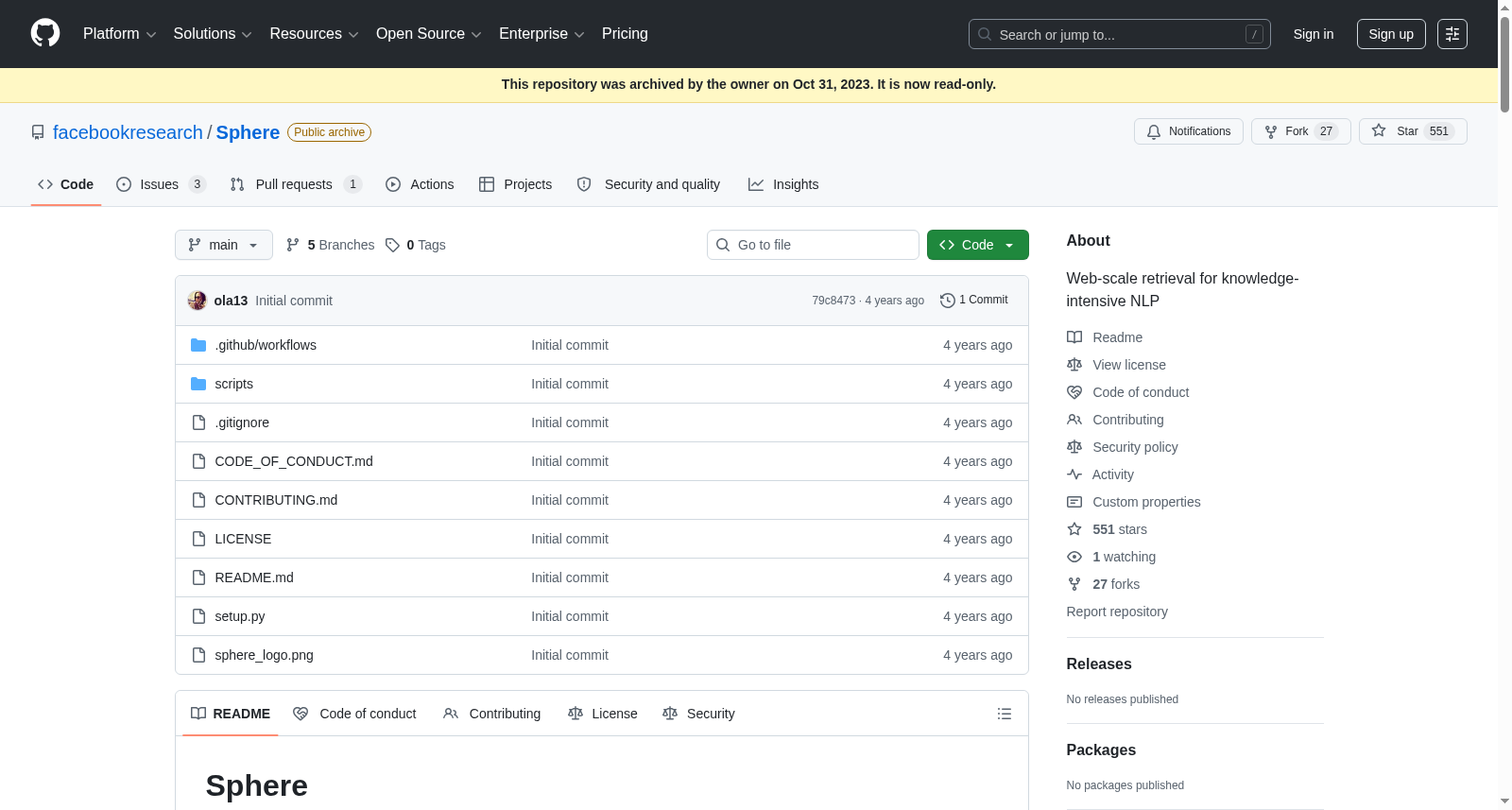Open the CODE_OF_CONDUCT.md file

[x=294, y=461]
